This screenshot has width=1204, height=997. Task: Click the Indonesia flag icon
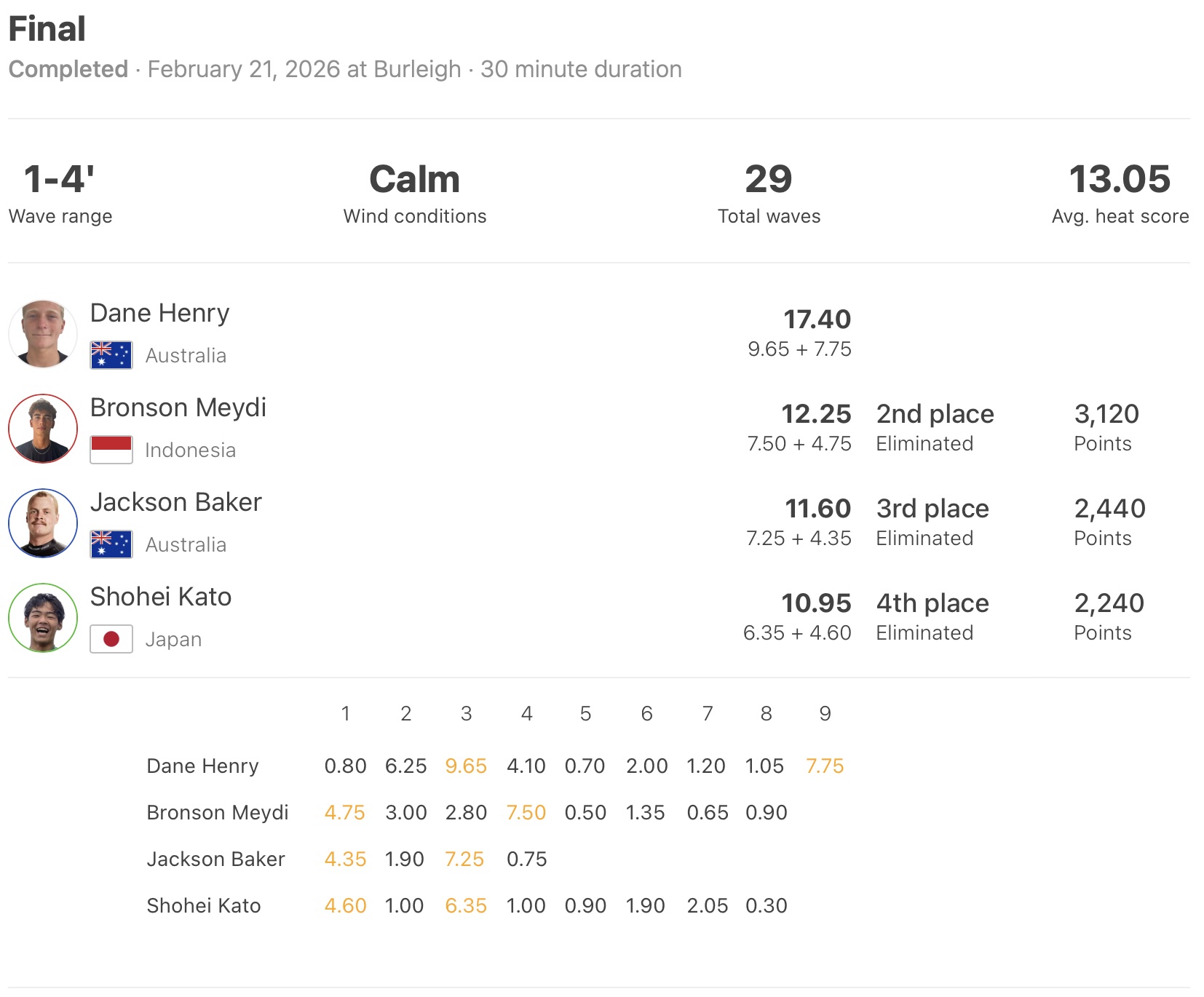pyautogui.click(x=111, y=450)
